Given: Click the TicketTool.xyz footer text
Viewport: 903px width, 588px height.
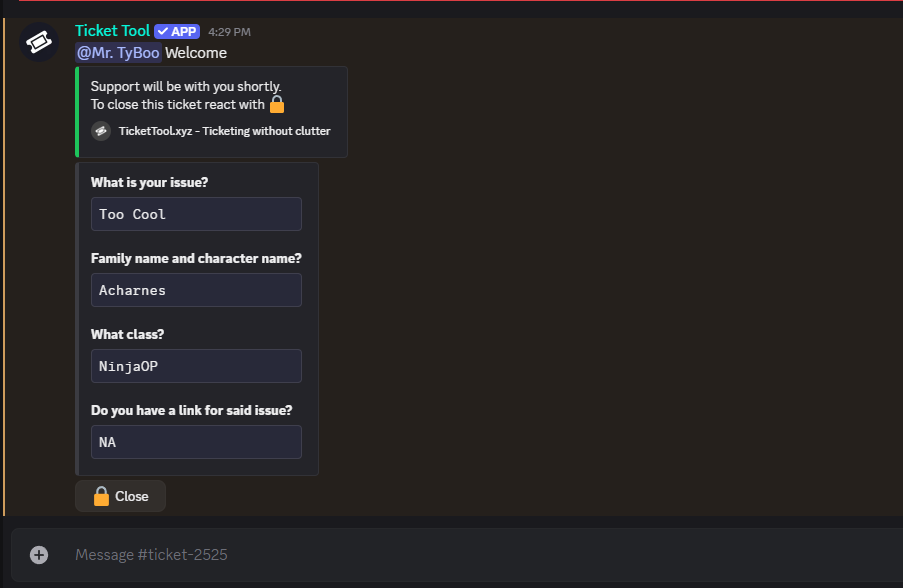Looking at the screenshot, I should click(224, 131).
